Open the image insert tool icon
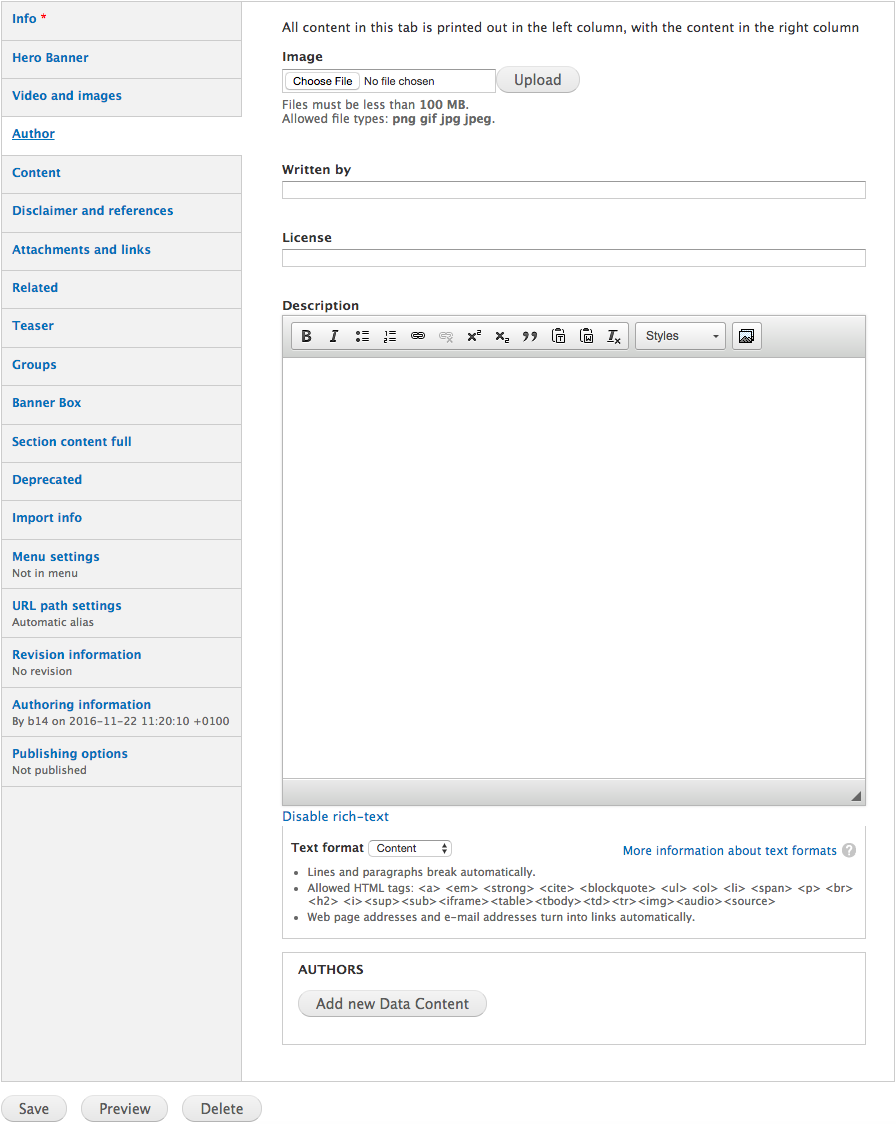896x1124 pixels. click(746, 336)
